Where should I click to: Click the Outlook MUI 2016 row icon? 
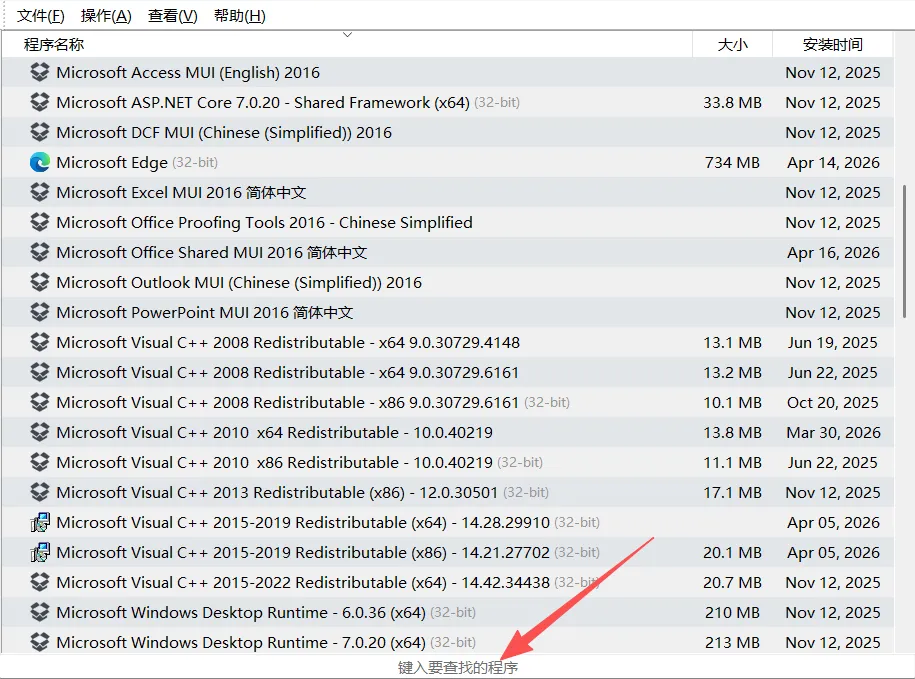click(40, 282)
